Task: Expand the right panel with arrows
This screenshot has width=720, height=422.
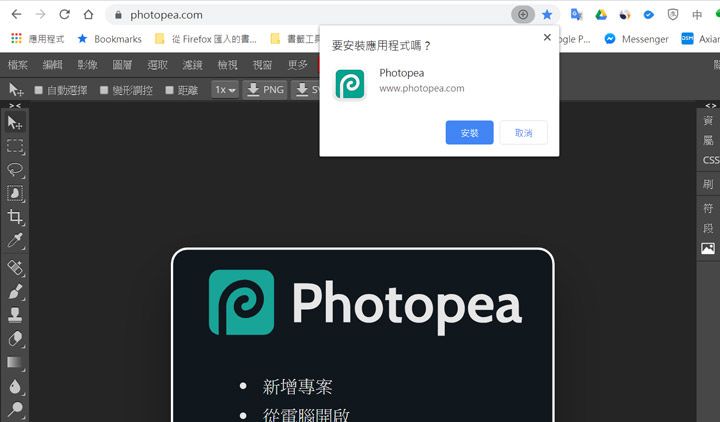Action: [x=711, y=106]
